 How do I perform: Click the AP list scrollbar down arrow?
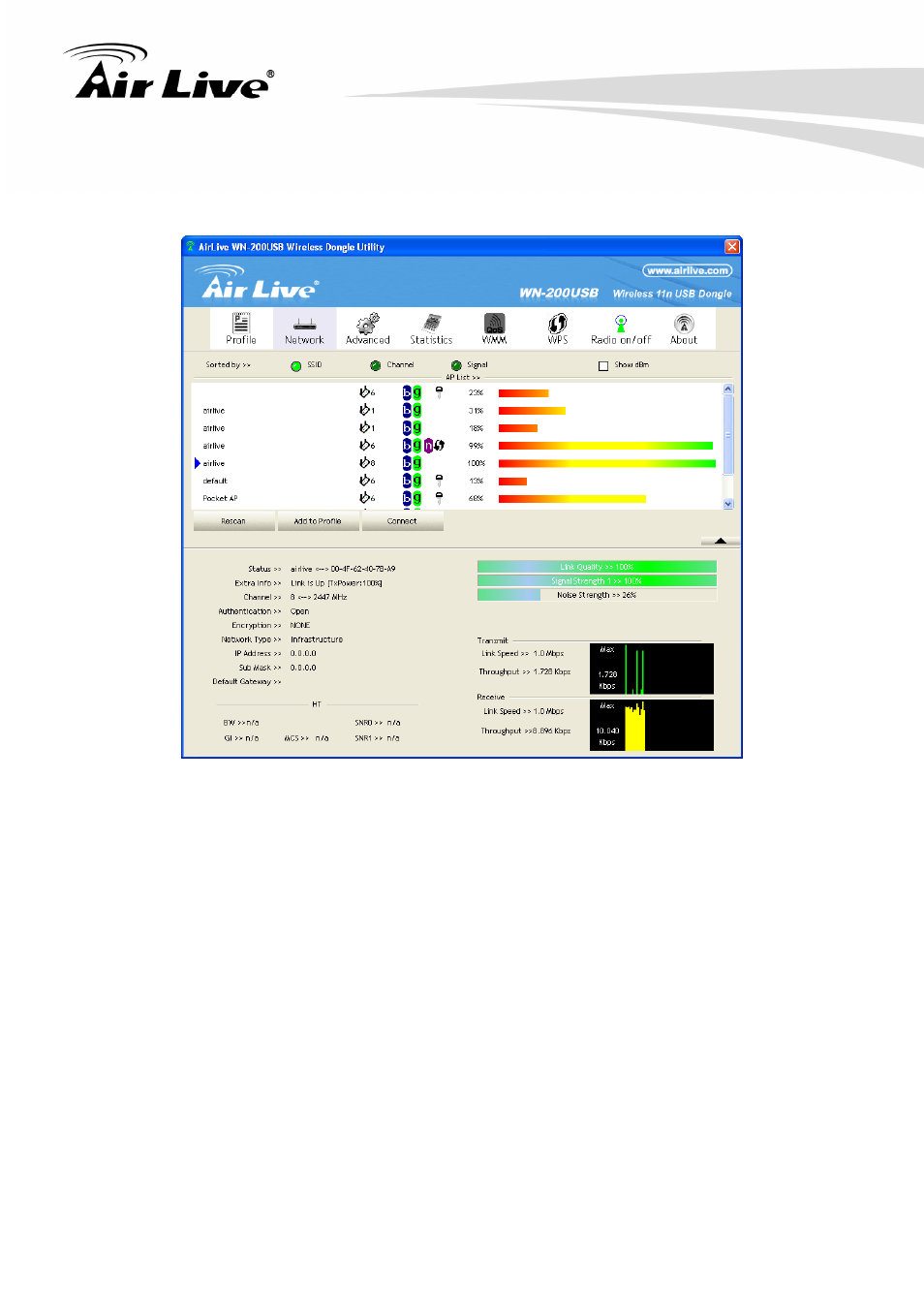click(x=728, y=504)
